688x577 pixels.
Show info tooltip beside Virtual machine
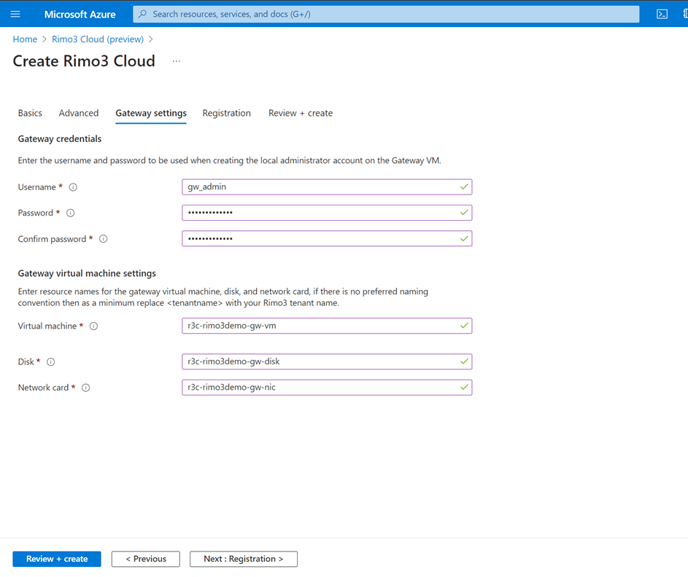(93, 326)
